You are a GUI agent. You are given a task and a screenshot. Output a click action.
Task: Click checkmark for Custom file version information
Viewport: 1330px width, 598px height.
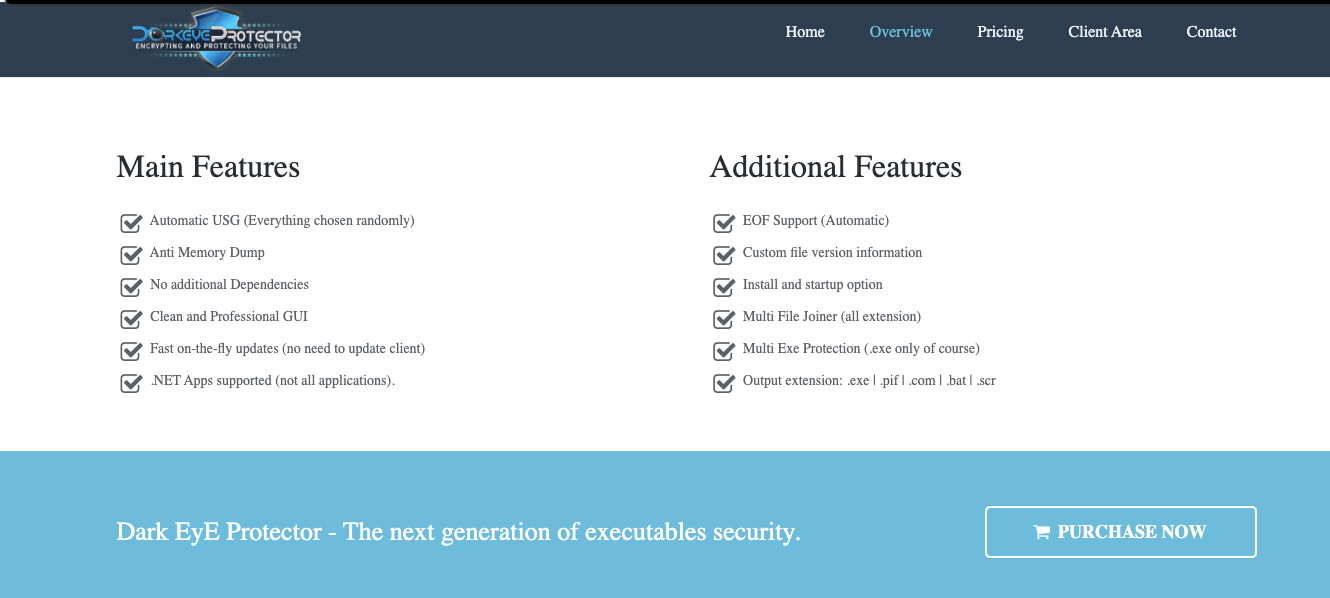(724, 254)
